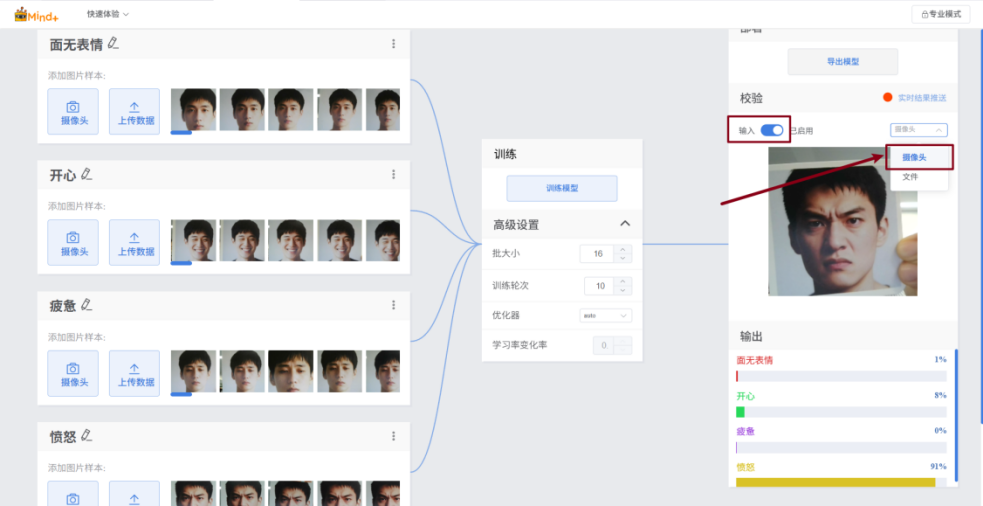Click the 面无表情 output progress bar
Image resolution: width=983 pixels, height=506 pixels.
[841, 376]
